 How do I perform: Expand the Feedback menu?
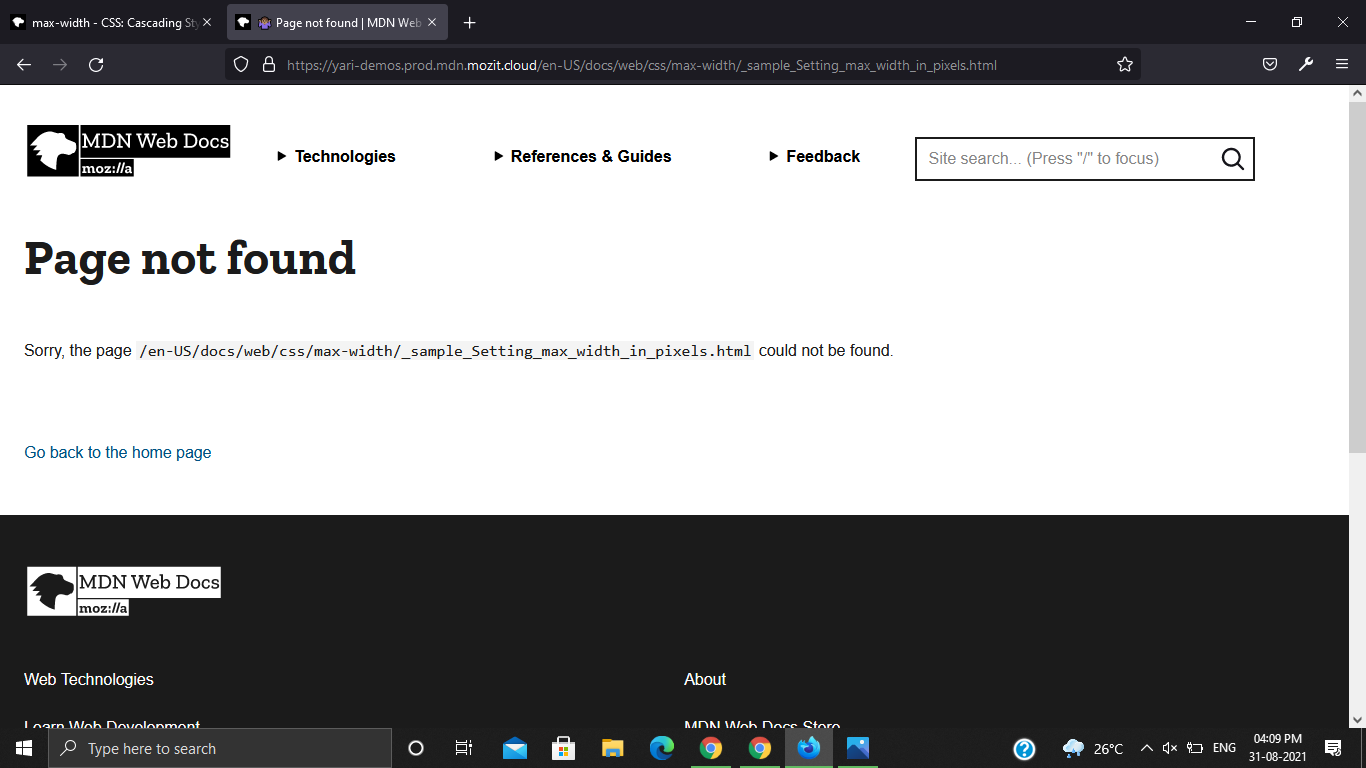pos(814,156)
